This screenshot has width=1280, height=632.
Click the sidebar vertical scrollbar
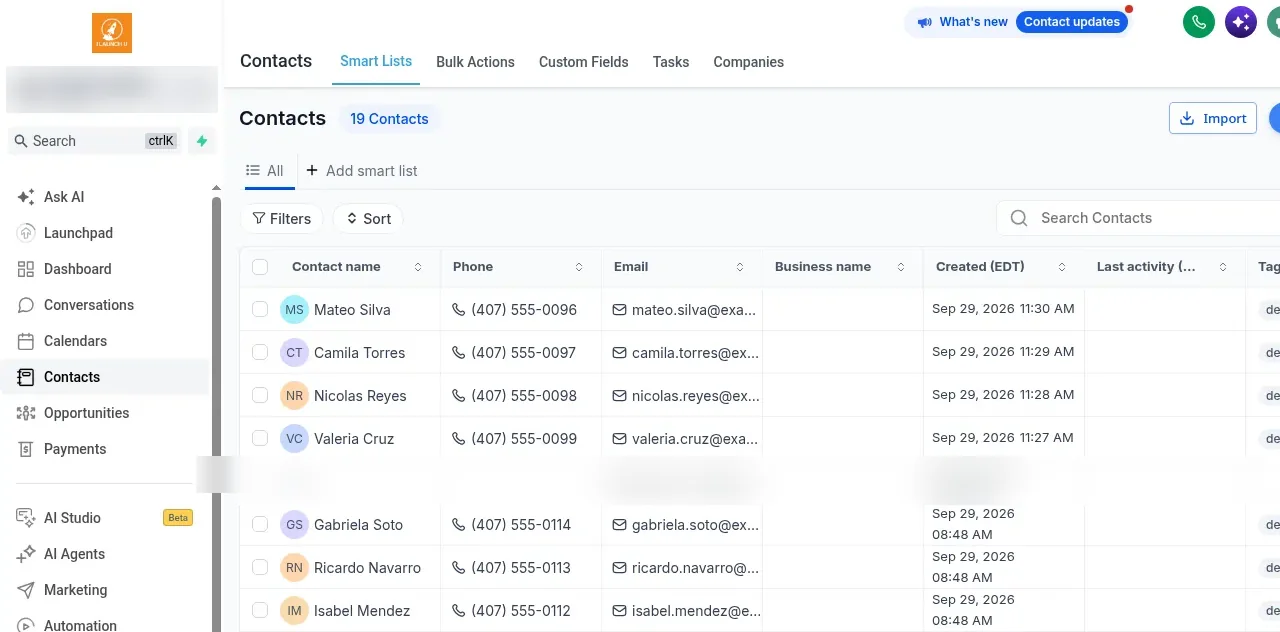[x=216, y=412]
